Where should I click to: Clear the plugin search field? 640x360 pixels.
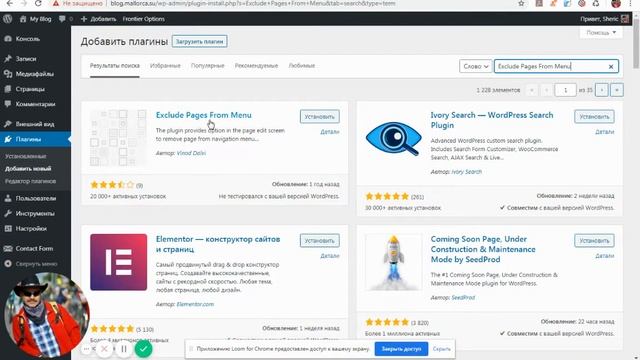611,67
